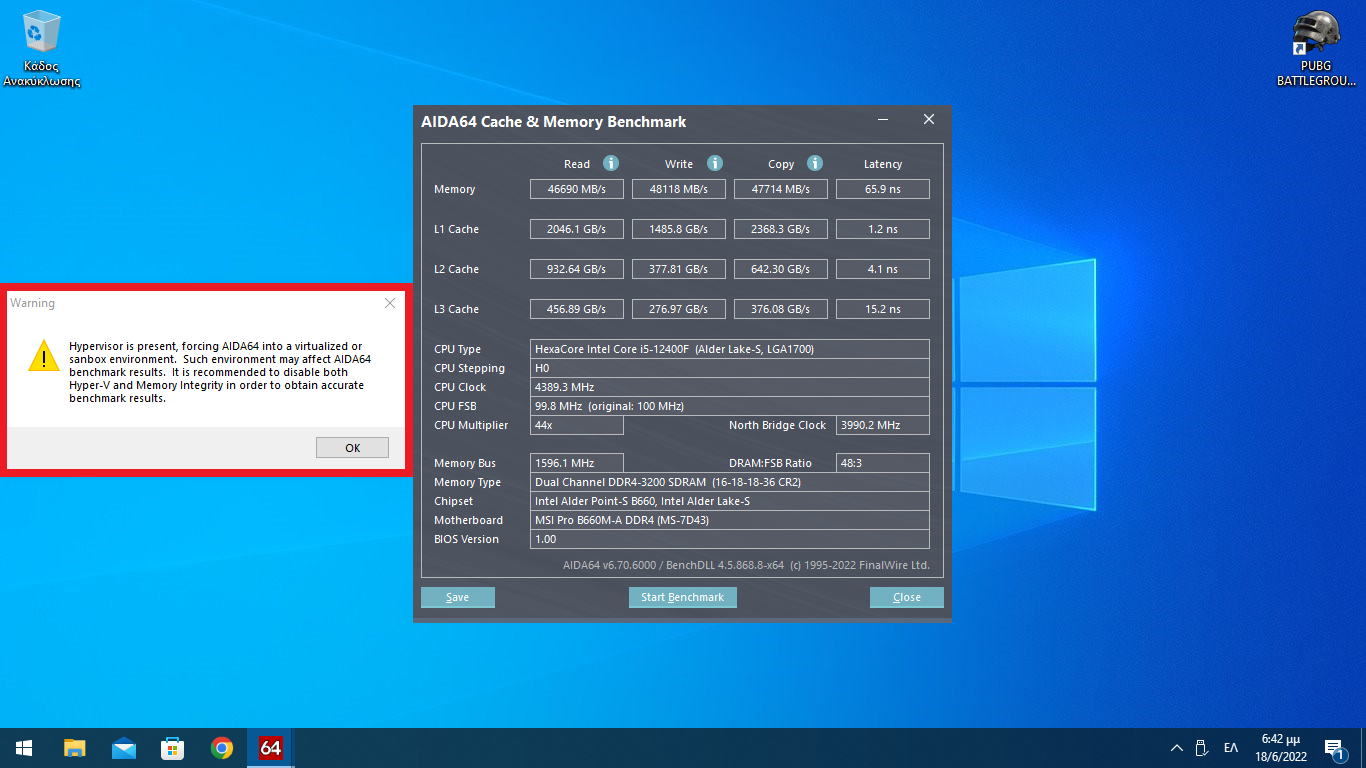Open the clock and date flyout
1366x768 pixels.
(x=1283, y=748)
